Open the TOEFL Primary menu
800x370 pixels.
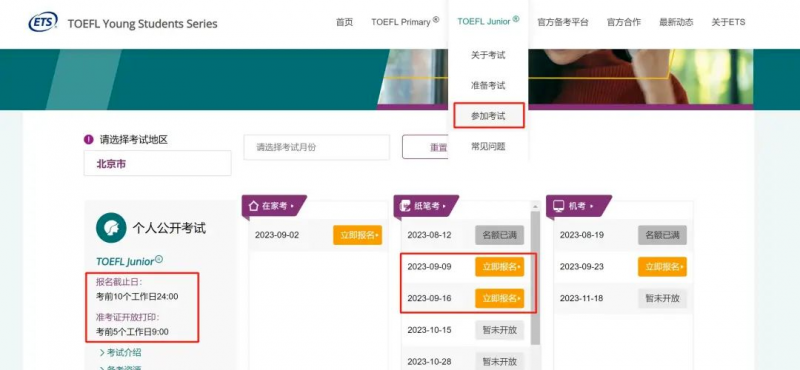405,22
